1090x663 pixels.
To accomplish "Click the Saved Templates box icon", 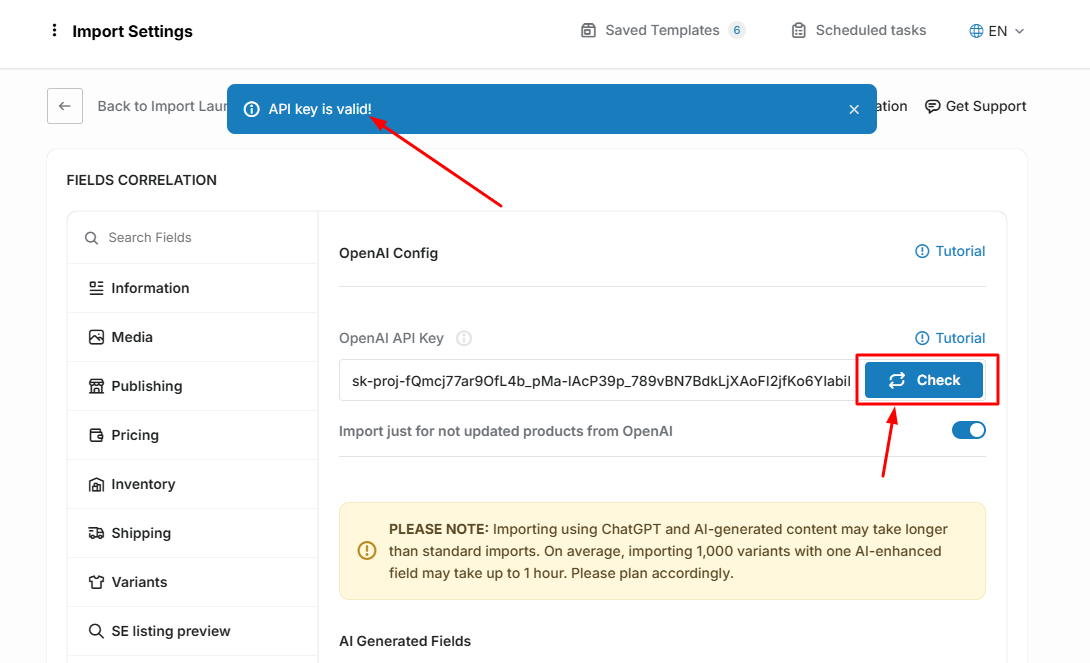I will point(588,31).
